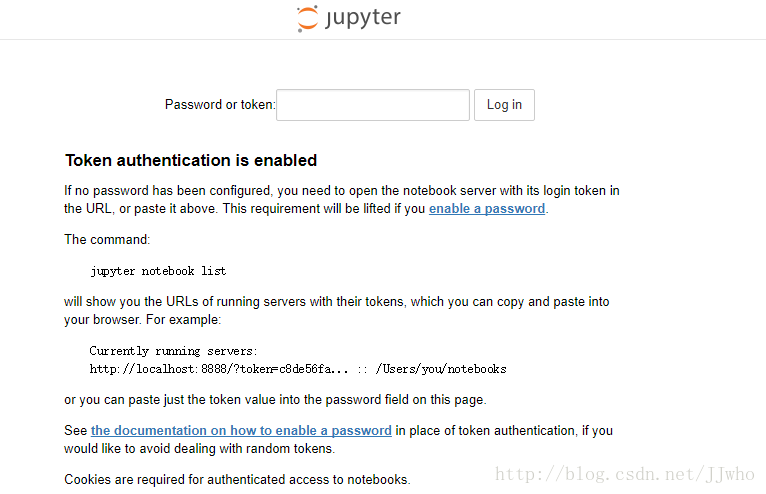The width and height of the screenshot is (766, 494).
Task: Click the "Password or token:" label
Action: coord(219,105)
